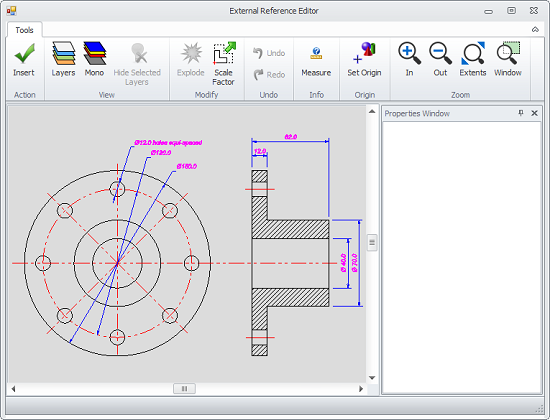The width and height of the screenshot is (550, 420).
Task: Click the horizontal scrollbar left arrow
Action: (13, 389)
